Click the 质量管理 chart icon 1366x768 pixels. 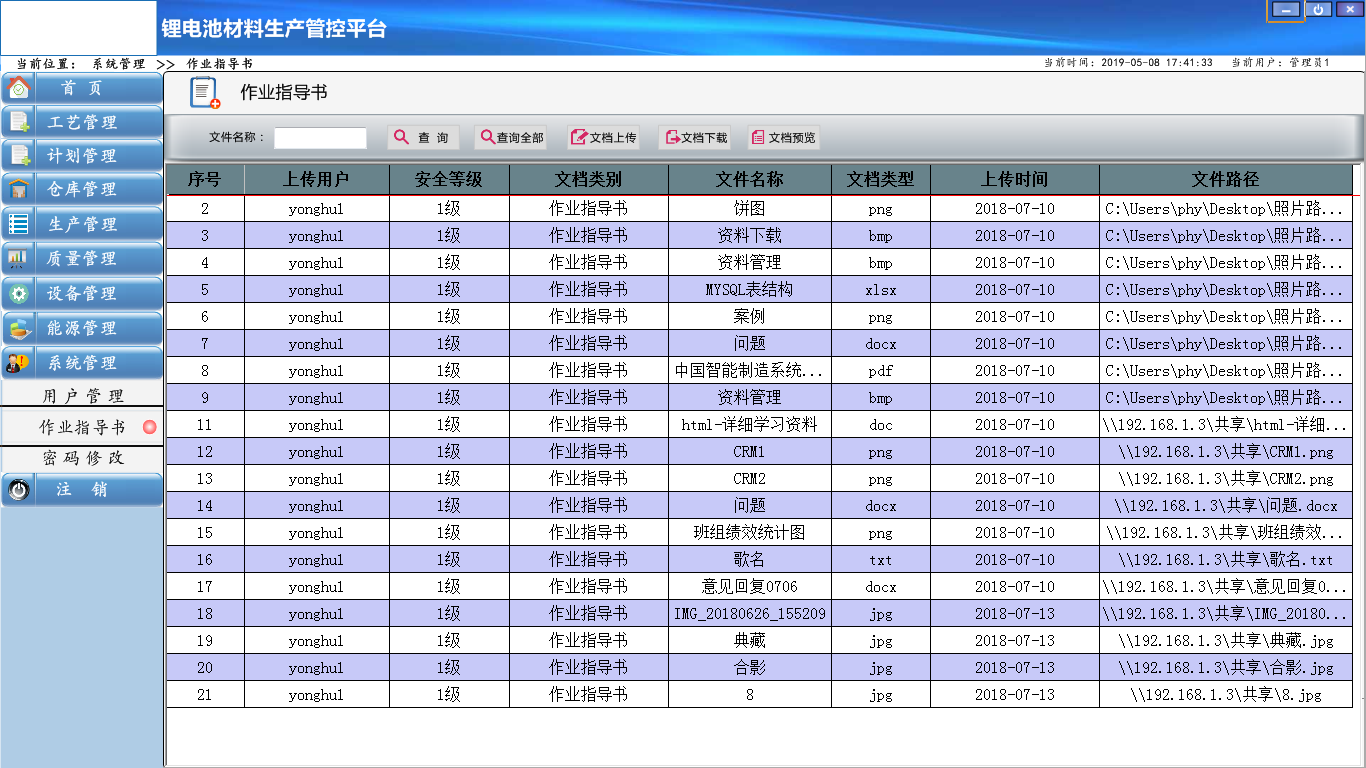tap(18, 258)
